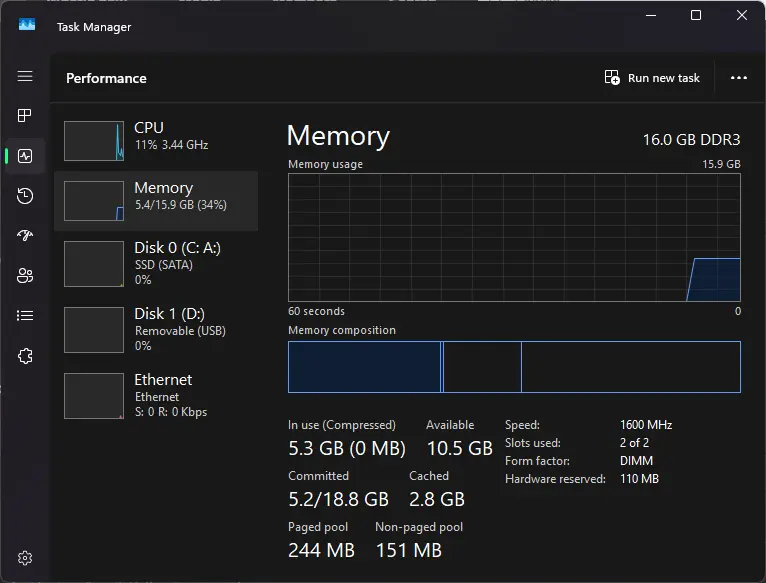Click Run new task button
The image size is (766, 583).
[652, 78]
